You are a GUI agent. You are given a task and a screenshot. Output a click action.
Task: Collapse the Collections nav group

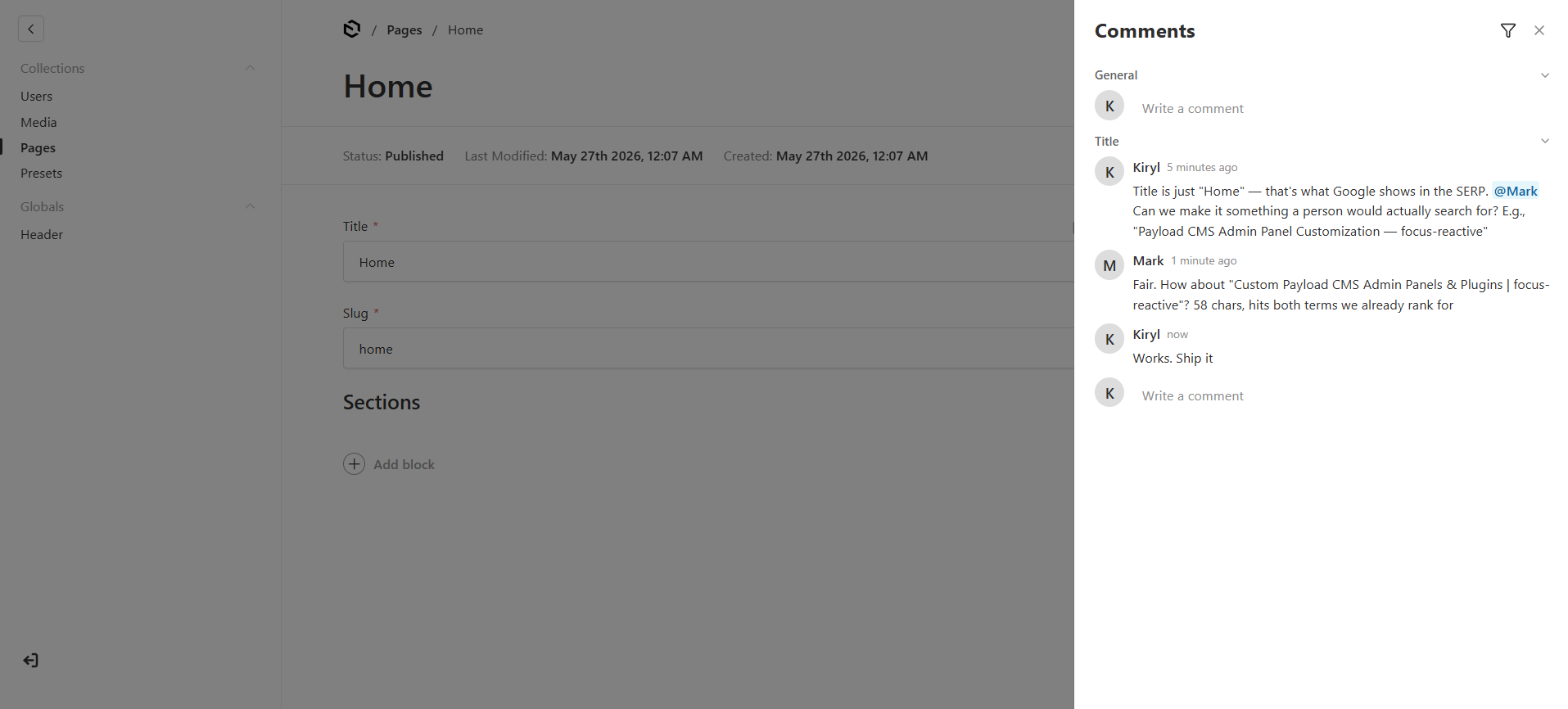tap(251, 68)
